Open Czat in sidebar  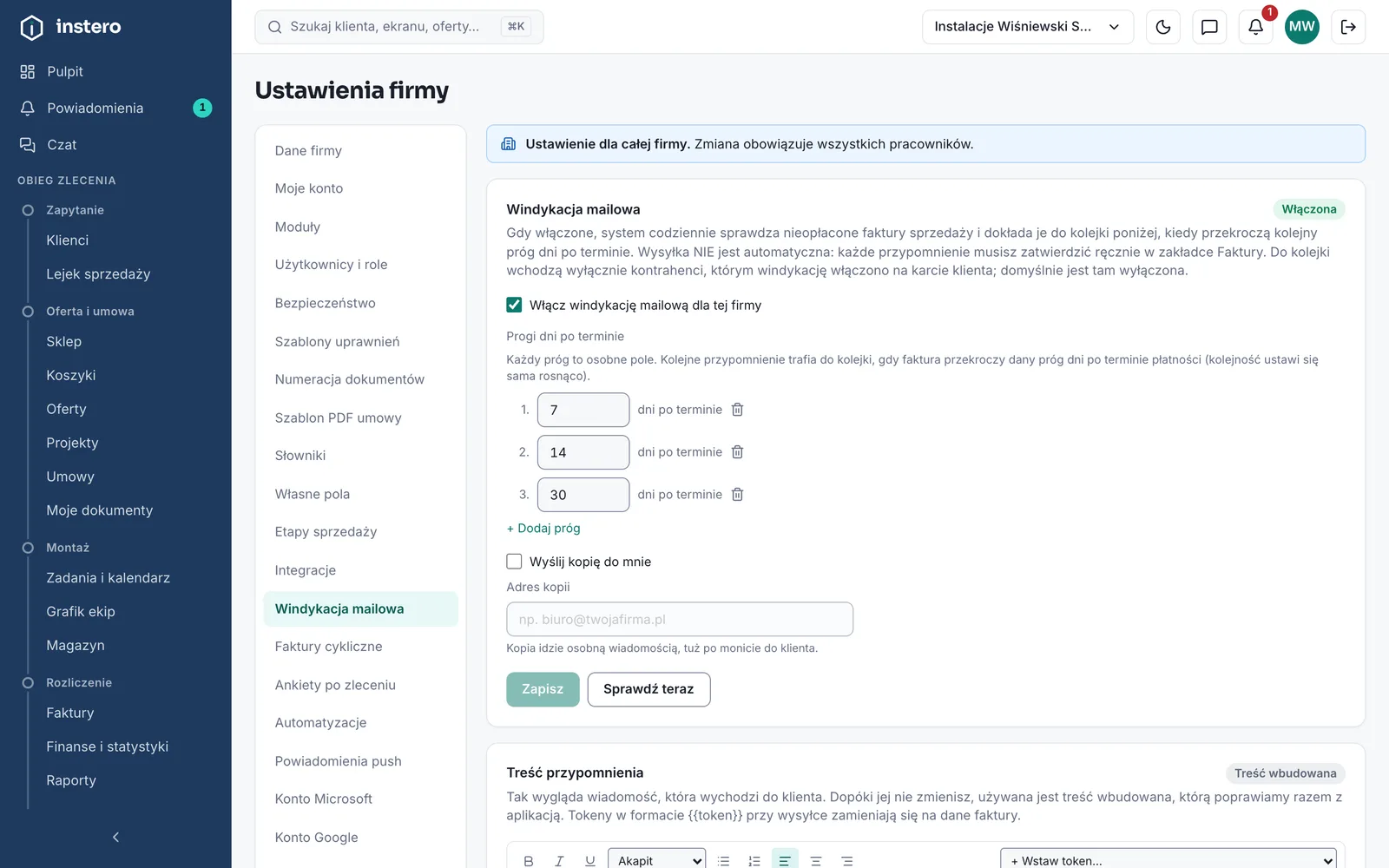115,144
